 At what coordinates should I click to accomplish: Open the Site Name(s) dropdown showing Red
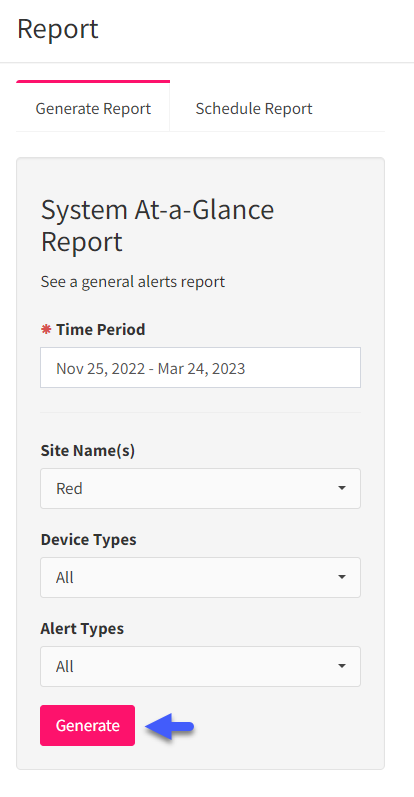coord(200,488)
